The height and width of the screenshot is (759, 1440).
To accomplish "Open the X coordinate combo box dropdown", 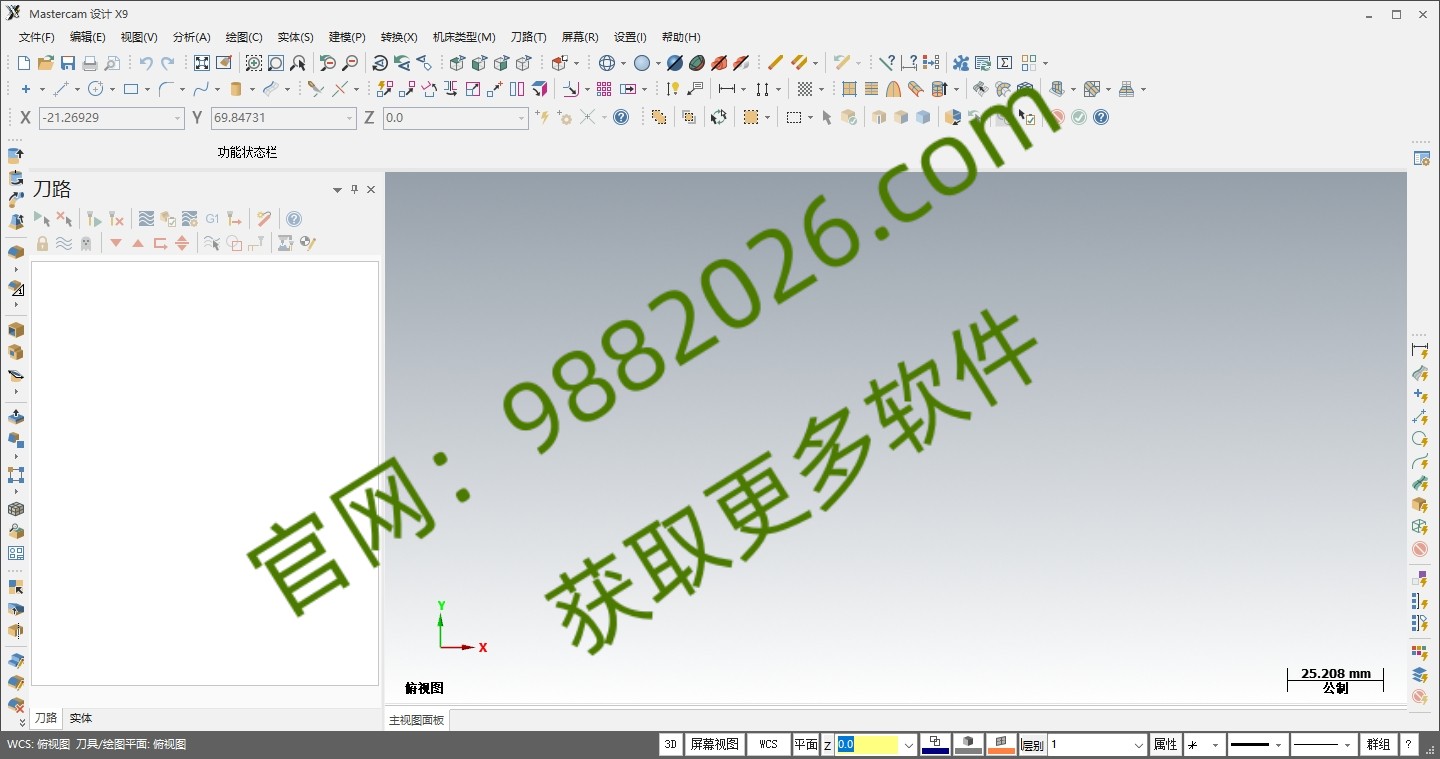I will [x=178, y=118].
